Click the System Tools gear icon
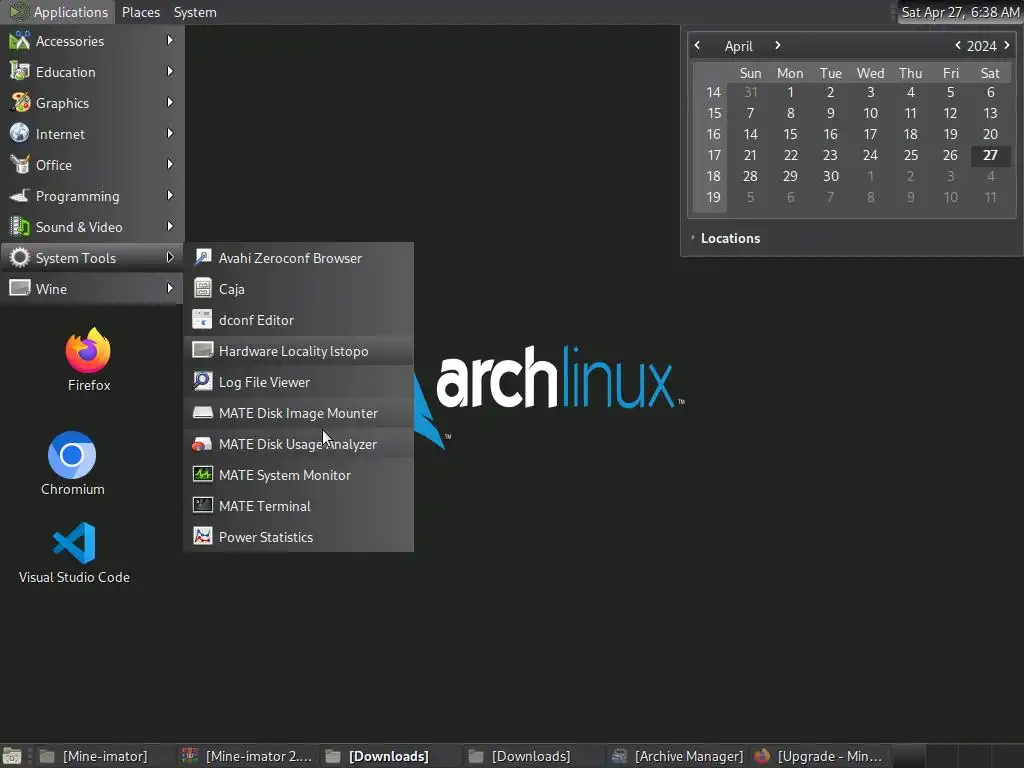 point(20,258)
